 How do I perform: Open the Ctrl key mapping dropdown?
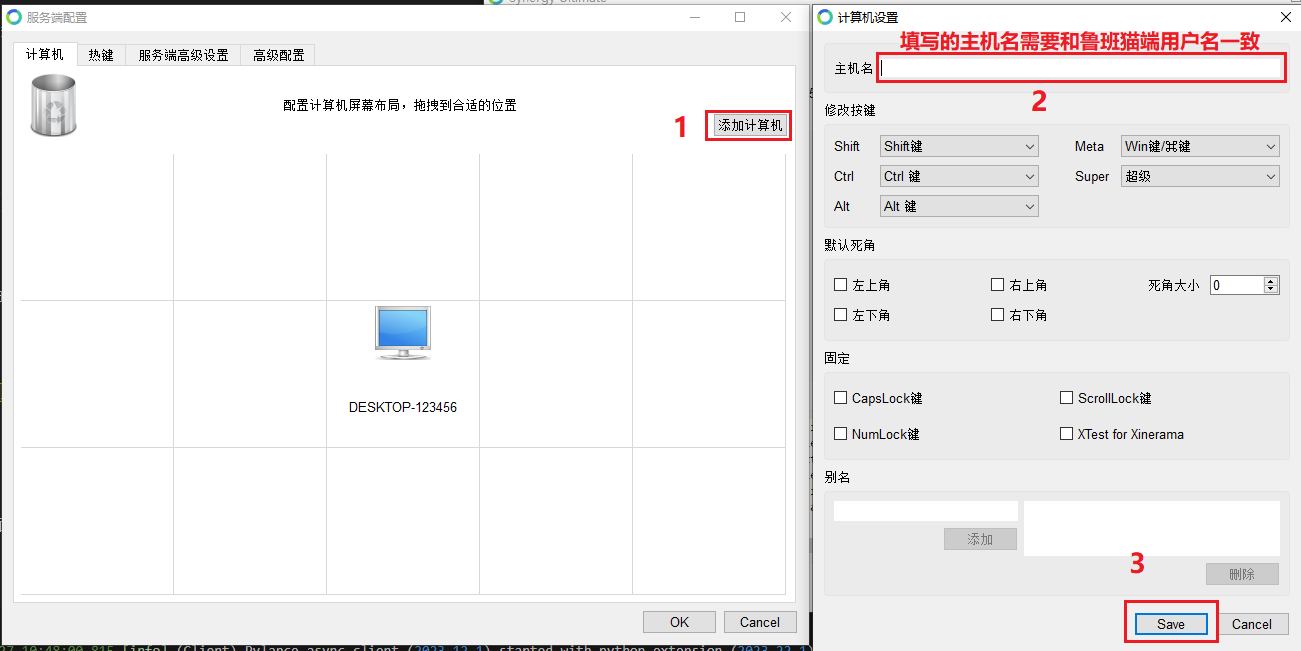[959, 176]
